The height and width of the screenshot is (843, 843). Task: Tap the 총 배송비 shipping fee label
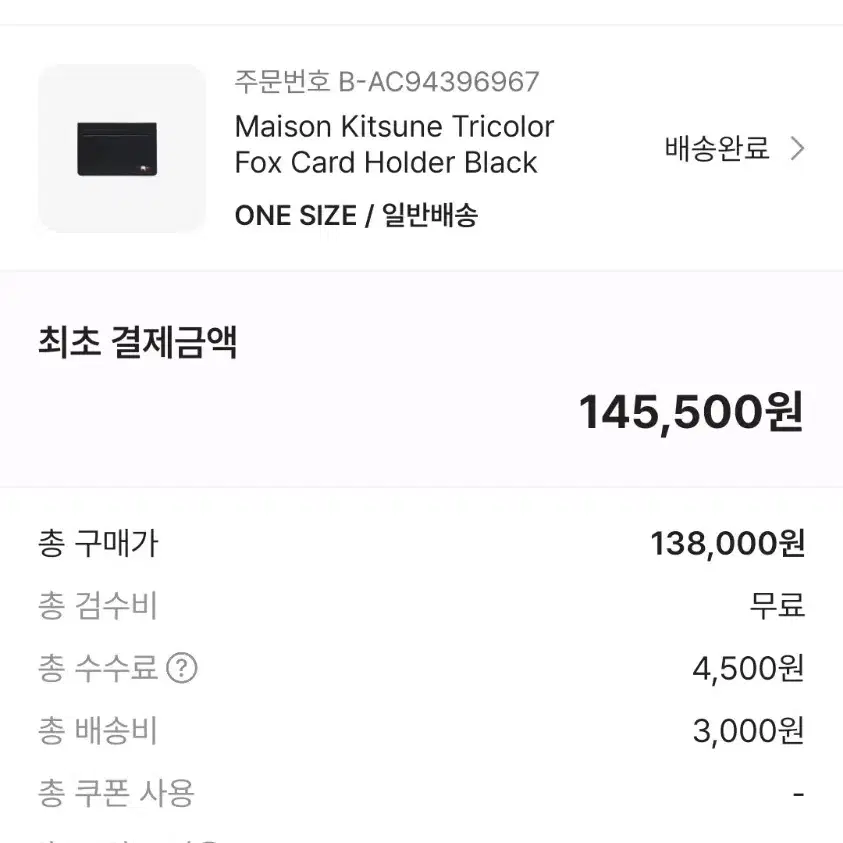[98, 731]
